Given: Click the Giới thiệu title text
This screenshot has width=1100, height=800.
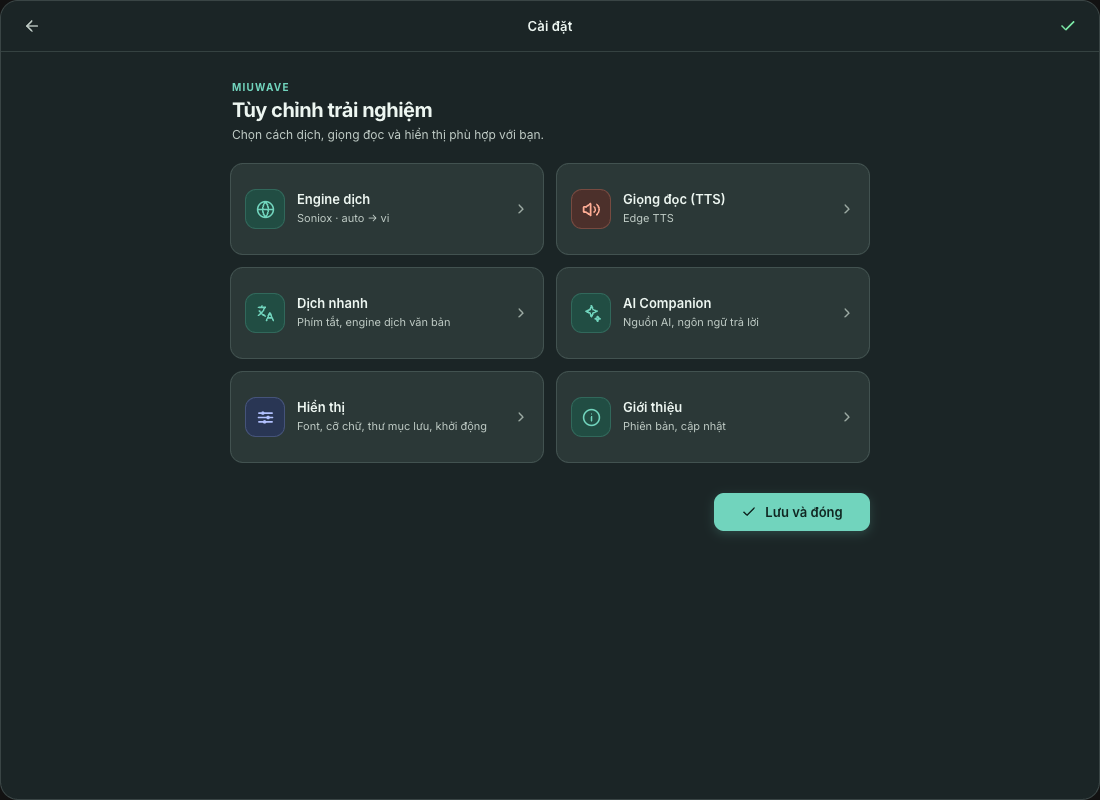Looking at the screenshot, I should [x=652, y=407].
